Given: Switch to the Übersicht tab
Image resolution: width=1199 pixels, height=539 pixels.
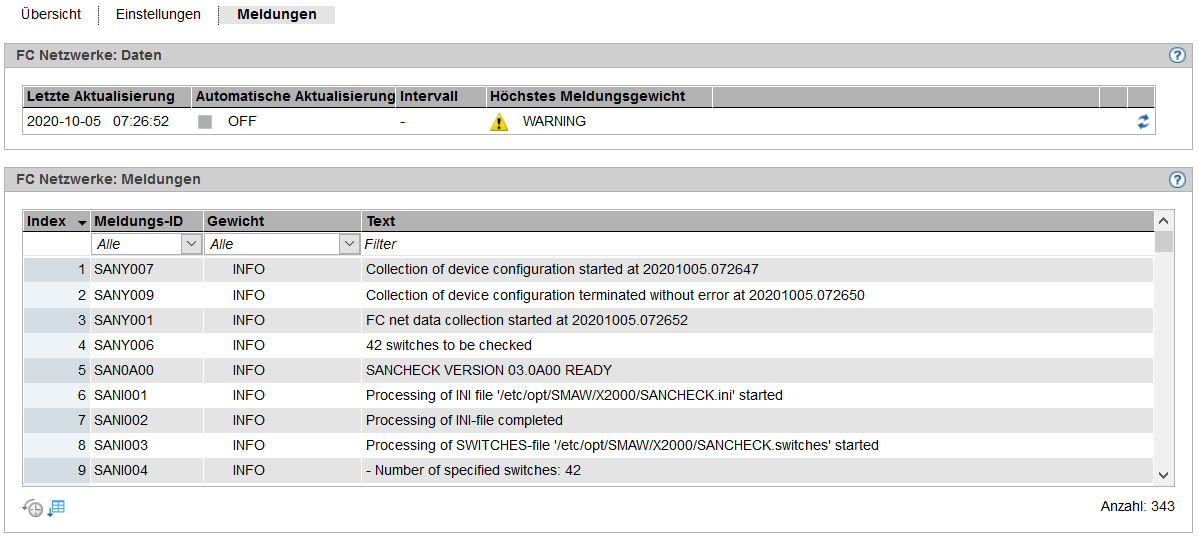Looking at the screenshot, I should pos(51,15).
